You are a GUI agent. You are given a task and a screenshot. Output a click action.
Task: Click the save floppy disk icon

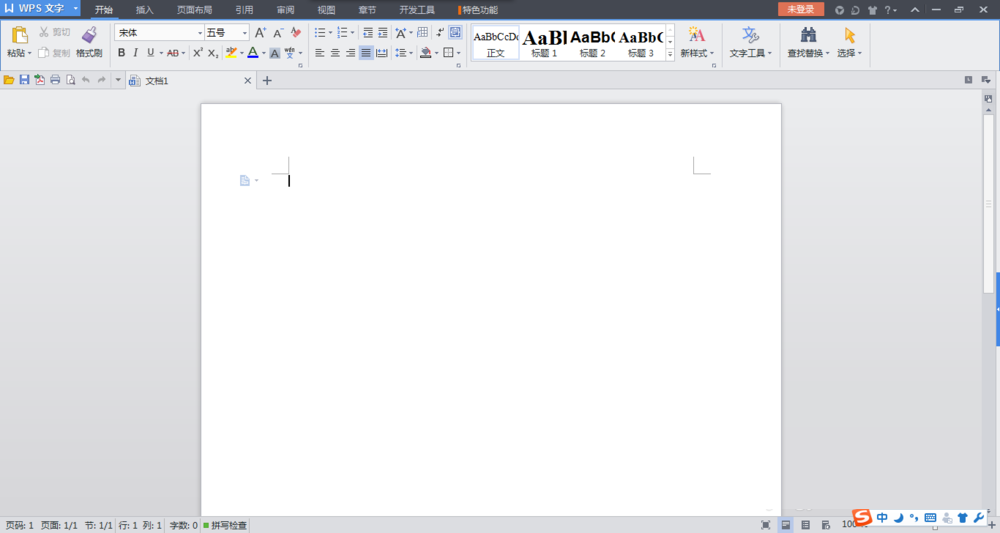click(24, 80)
